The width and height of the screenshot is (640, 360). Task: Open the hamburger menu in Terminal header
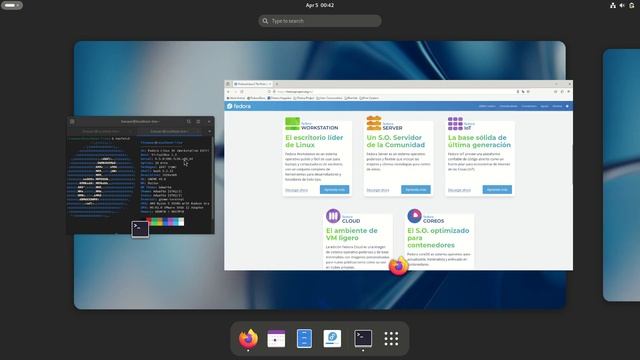tap(198, 121)
